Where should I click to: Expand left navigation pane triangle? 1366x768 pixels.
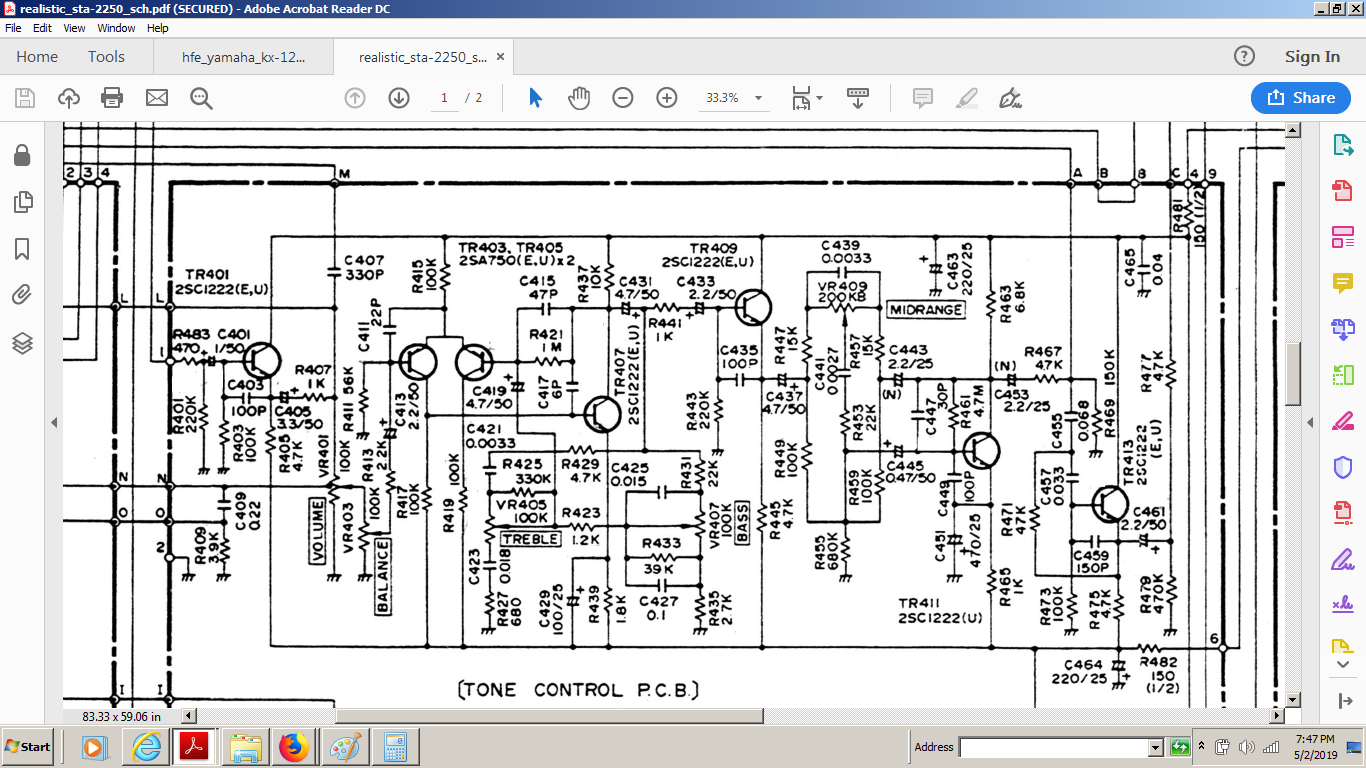click(x=53, y=423)
